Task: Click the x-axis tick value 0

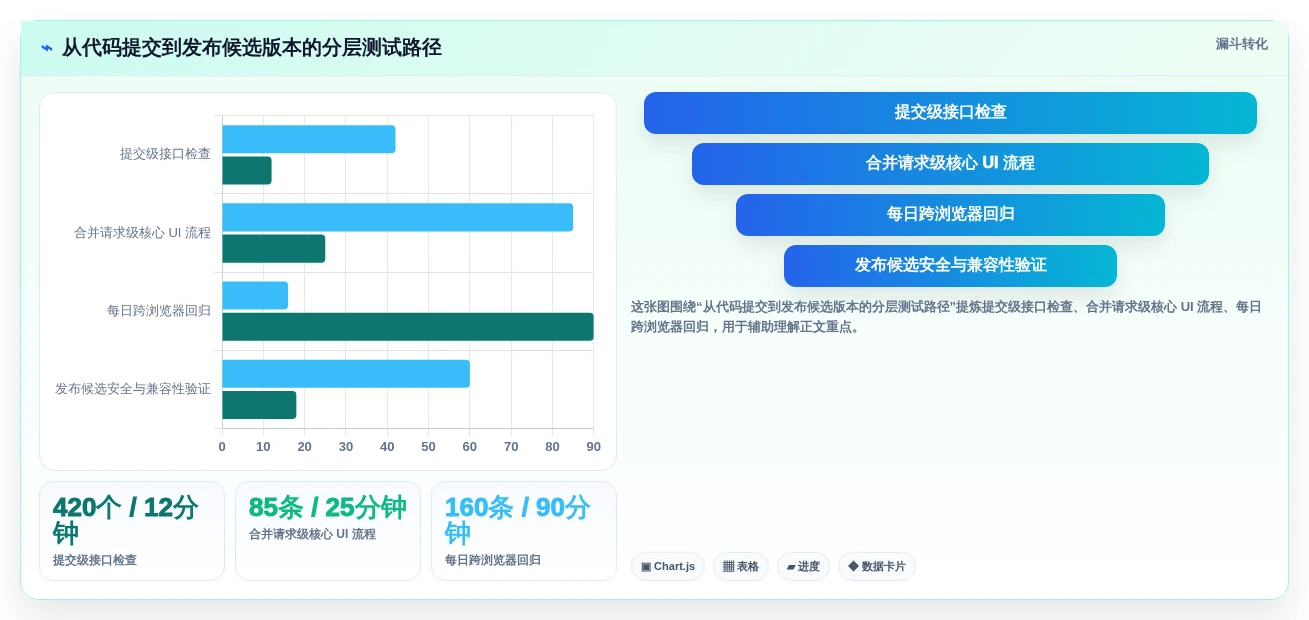Action: 222,447
